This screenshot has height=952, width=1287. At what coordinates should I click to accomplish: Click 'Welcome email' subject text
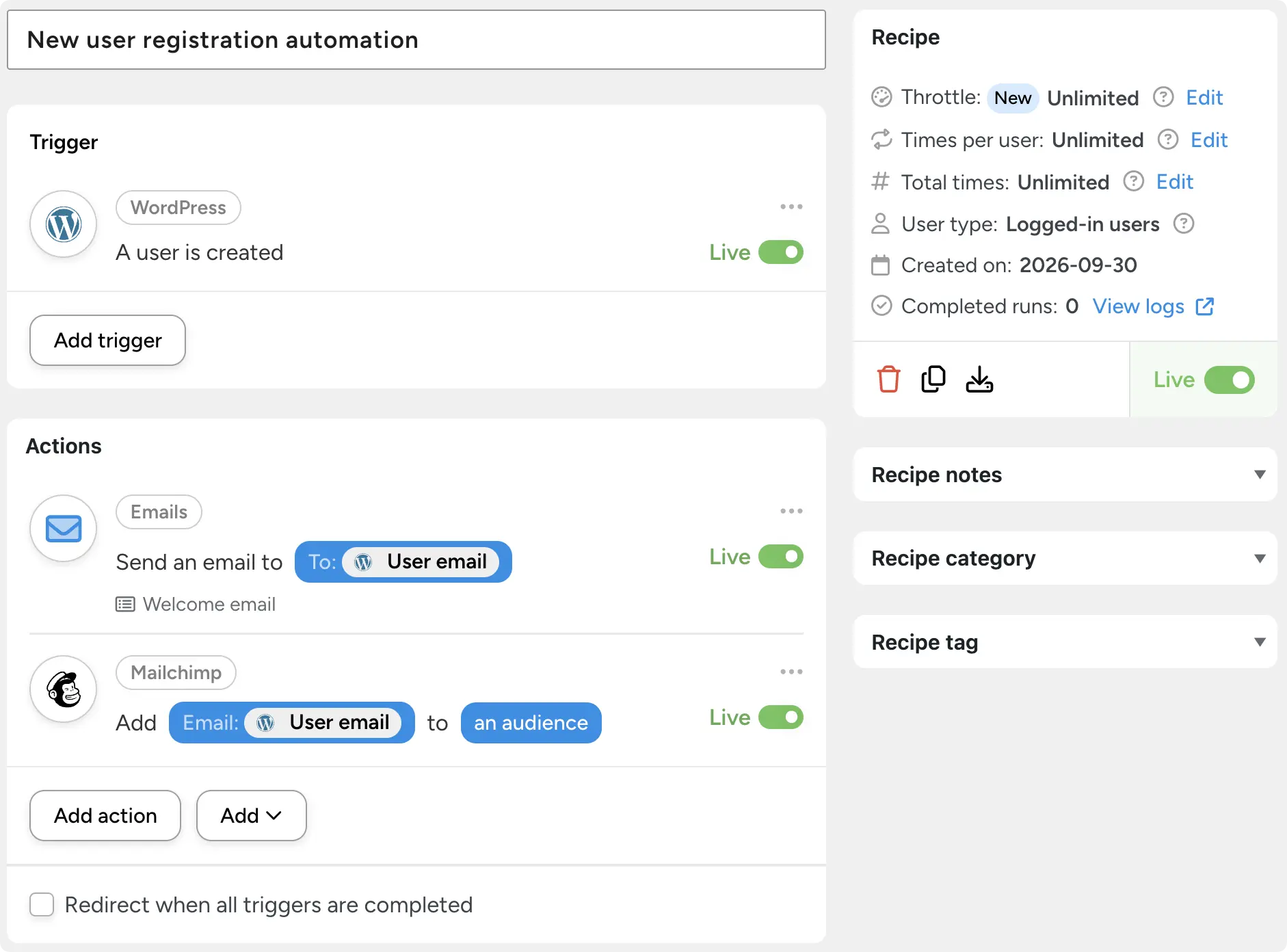[x=209, y=604]
